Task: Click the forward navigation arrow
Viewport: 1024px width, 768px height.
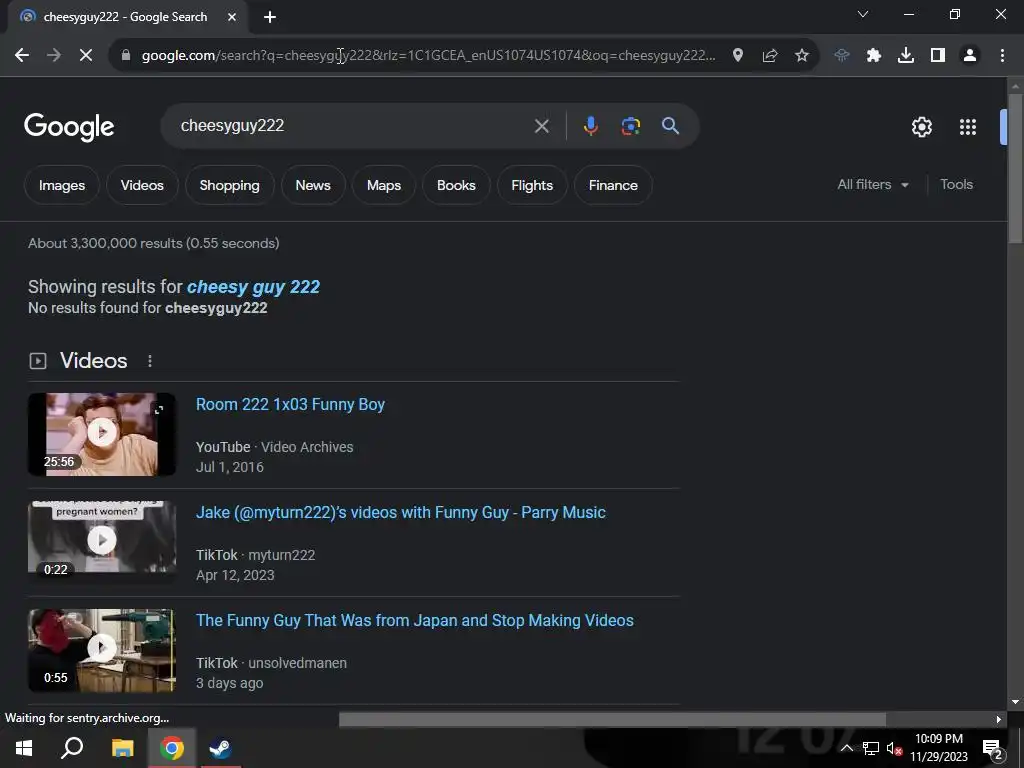Action: pyautogui.click(x=54, y=56)
